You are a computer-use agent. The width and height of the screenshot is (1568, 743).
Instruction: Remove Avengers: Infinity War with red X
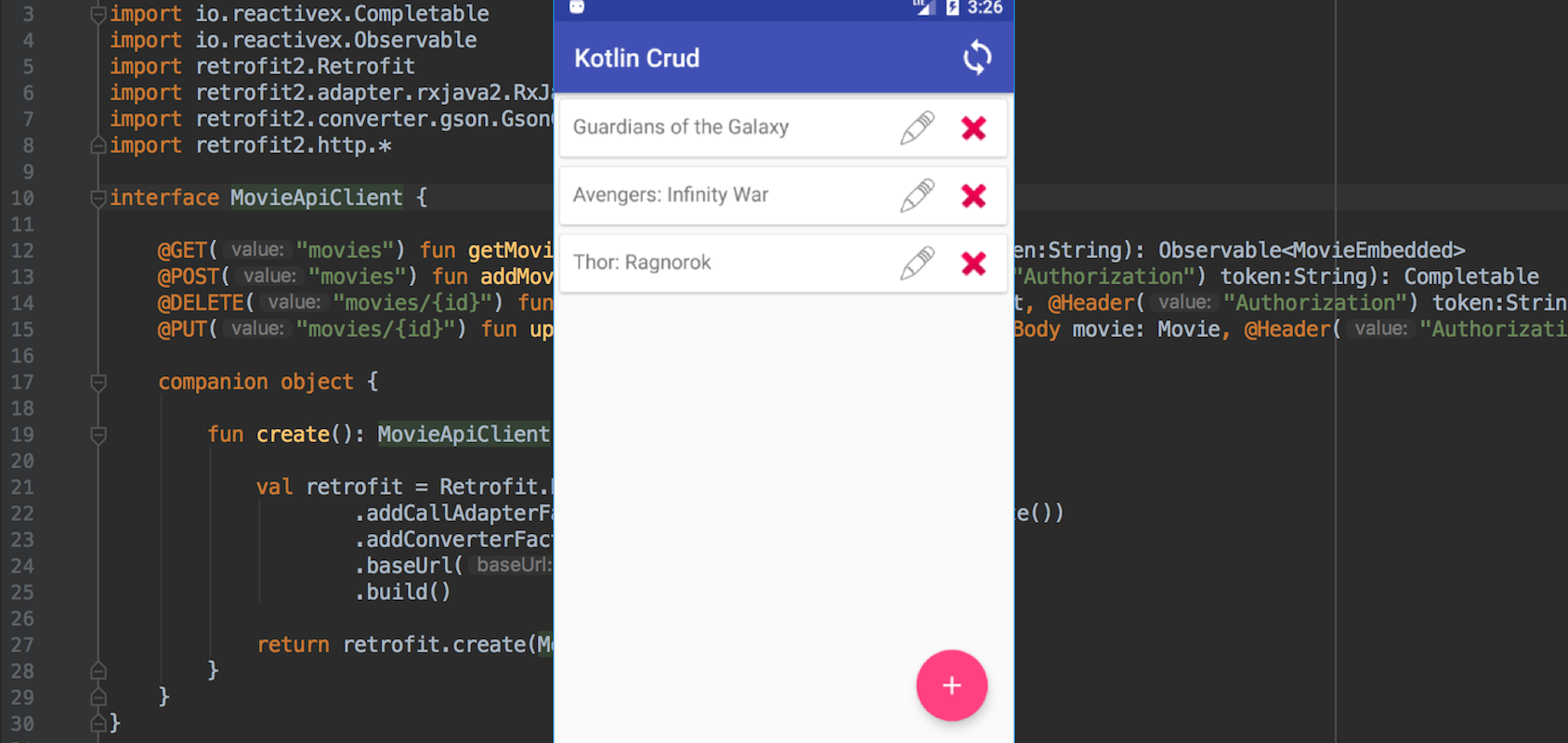(x=973, y=196)
